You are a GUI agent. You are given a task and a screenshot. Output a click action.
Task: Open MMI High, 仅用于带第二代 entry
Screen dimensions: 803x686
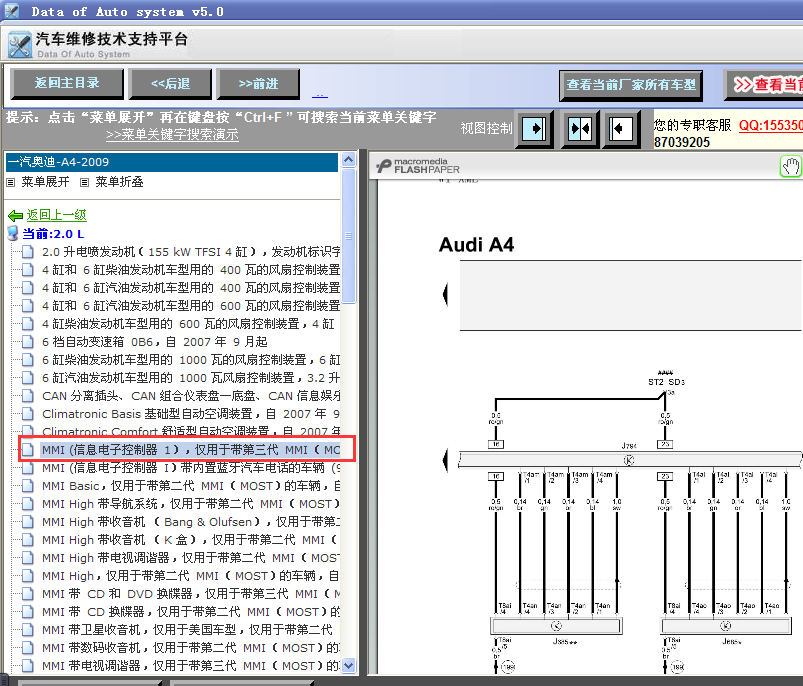(191, 576)
